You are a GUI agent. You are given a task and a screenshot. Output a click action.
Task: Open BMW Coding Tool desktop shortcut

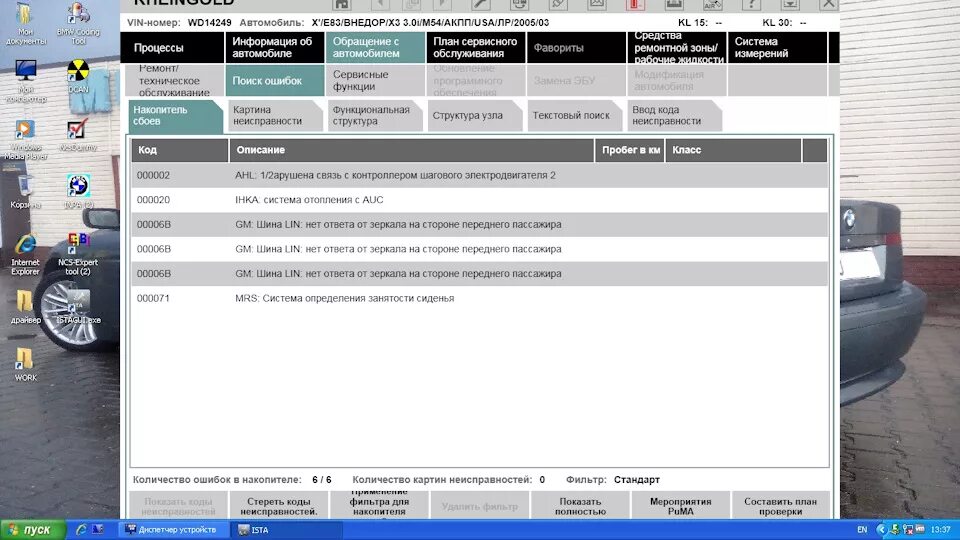pyautogui.click(x=78, y=24)
